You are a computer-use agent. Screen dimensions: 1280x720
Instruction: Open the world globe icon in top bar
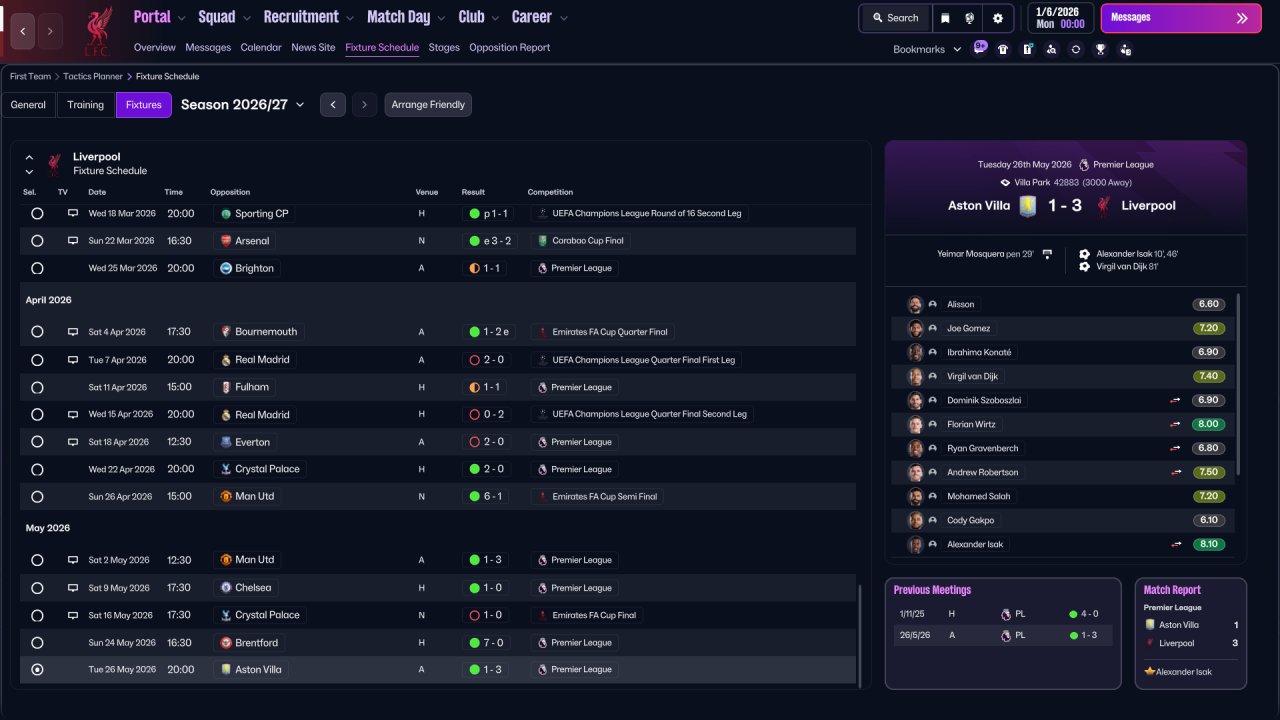pyautogui.click(x=970, y=18)
